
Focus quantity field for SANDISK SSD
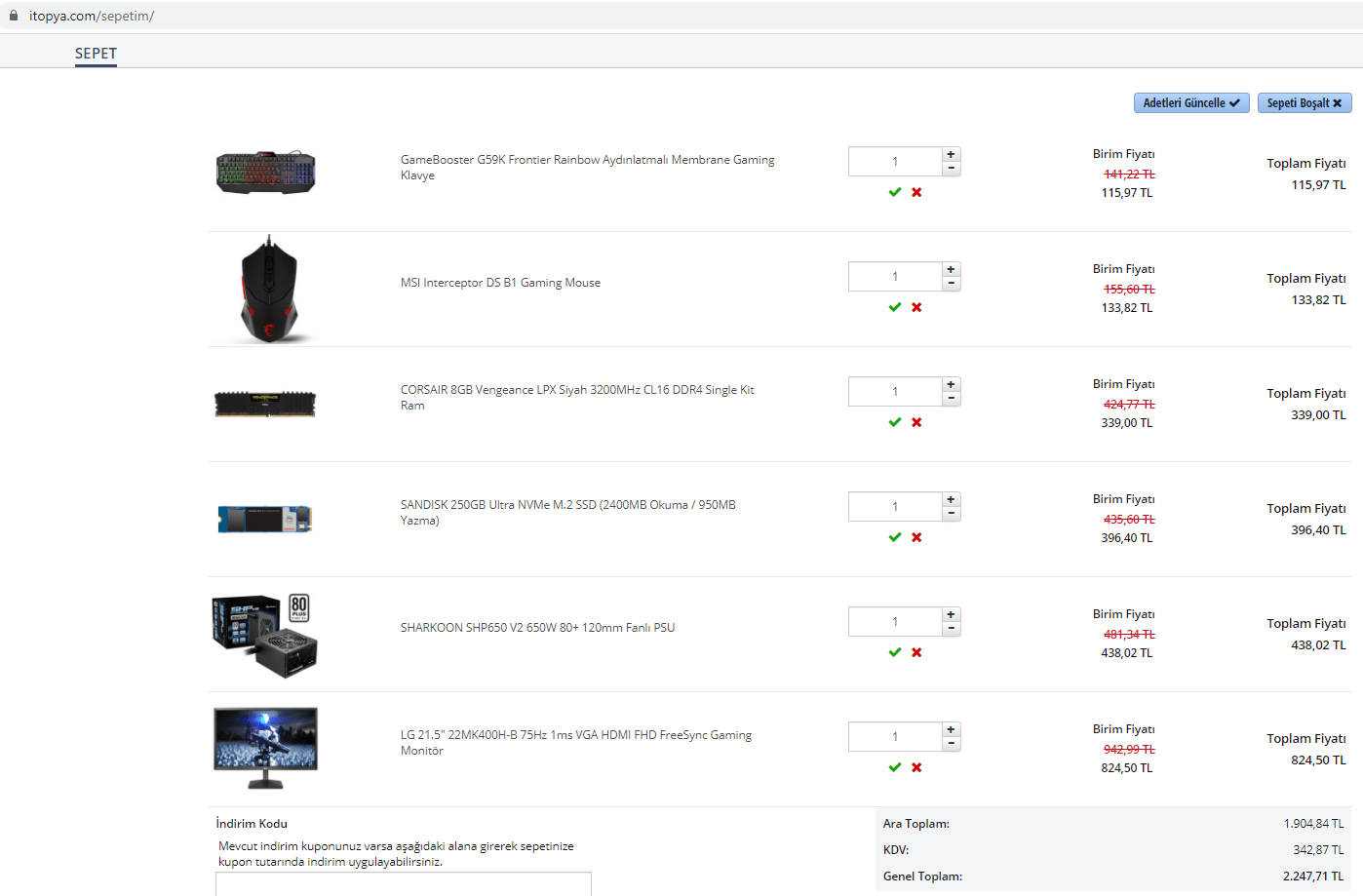click(x=895, y=507)
